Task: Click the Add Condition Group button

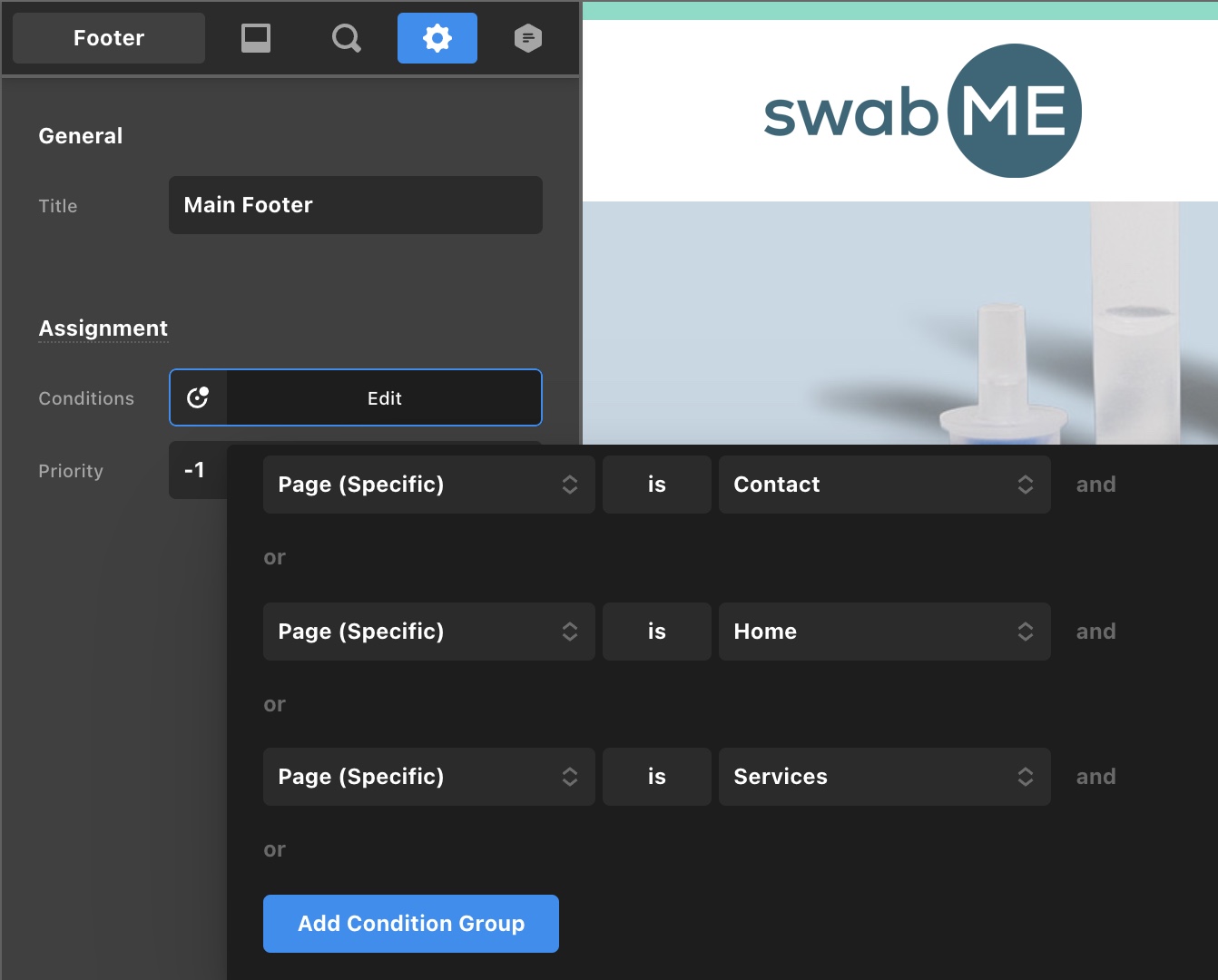Action: [x=411, y=924]
